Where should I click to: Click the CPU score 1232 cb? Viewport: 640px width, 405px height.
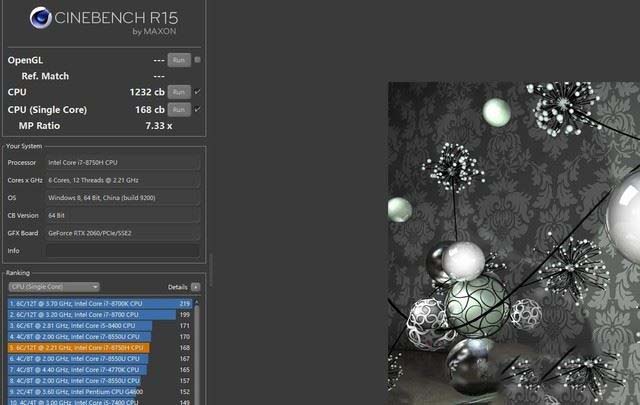click(x=147, y=92)
